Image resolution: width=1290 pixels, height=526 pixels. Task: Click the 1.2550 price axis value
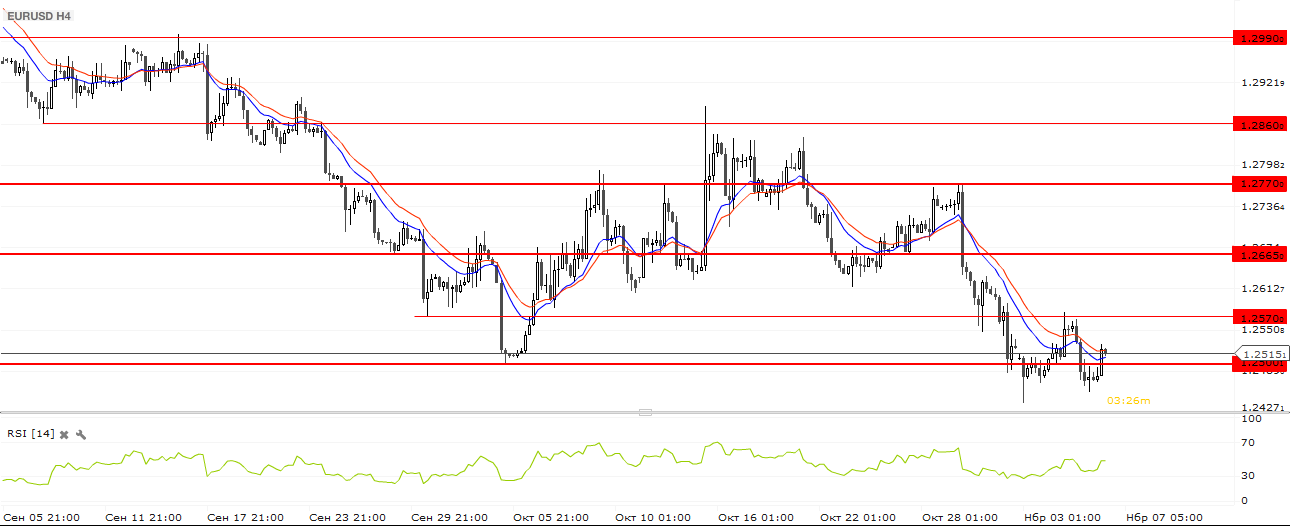point(1261,330)
